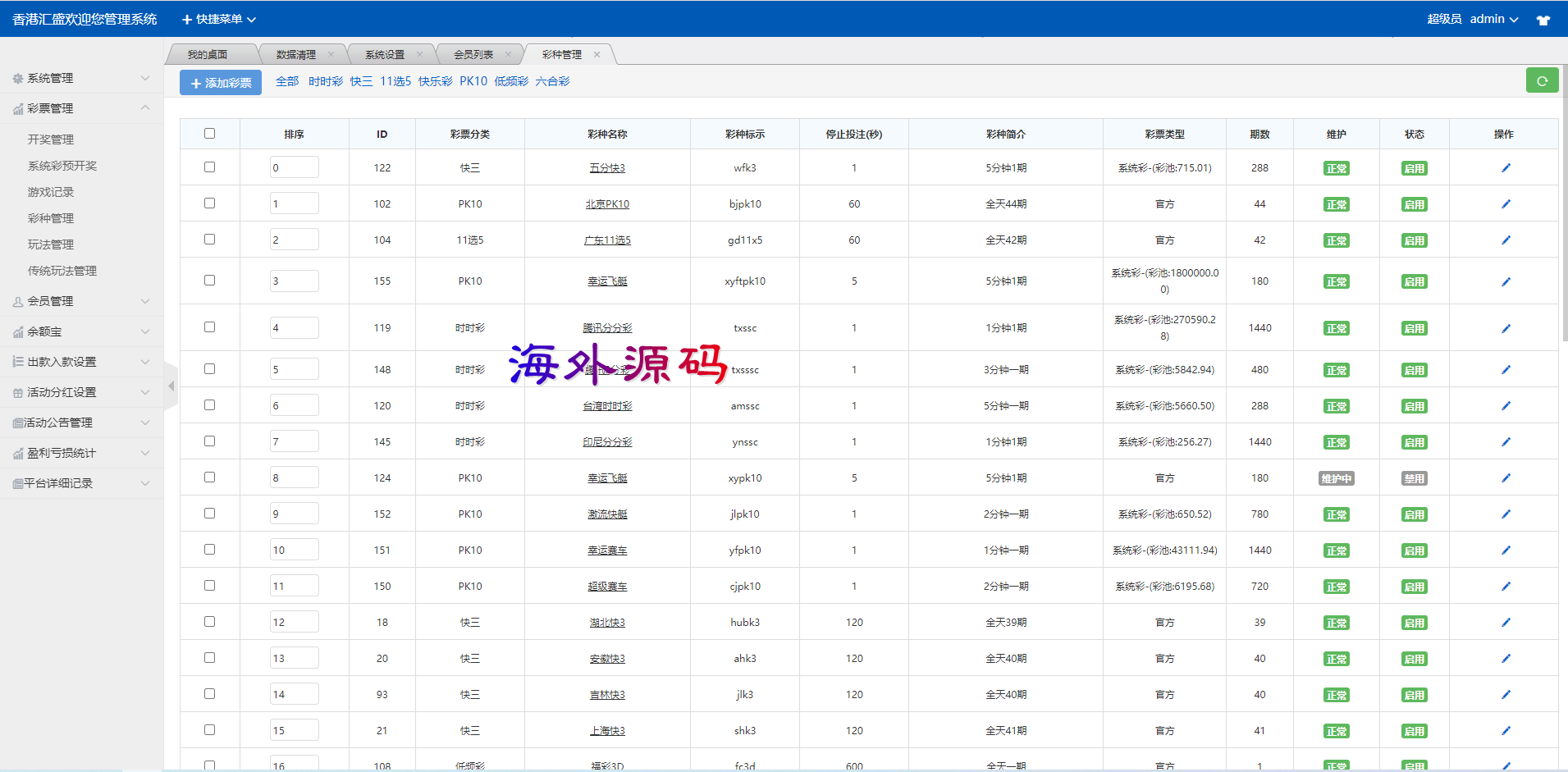Check the box for 腾讯分分彩 row
1568x772 pixels.
pyautogui.click(x=209, y=327)
